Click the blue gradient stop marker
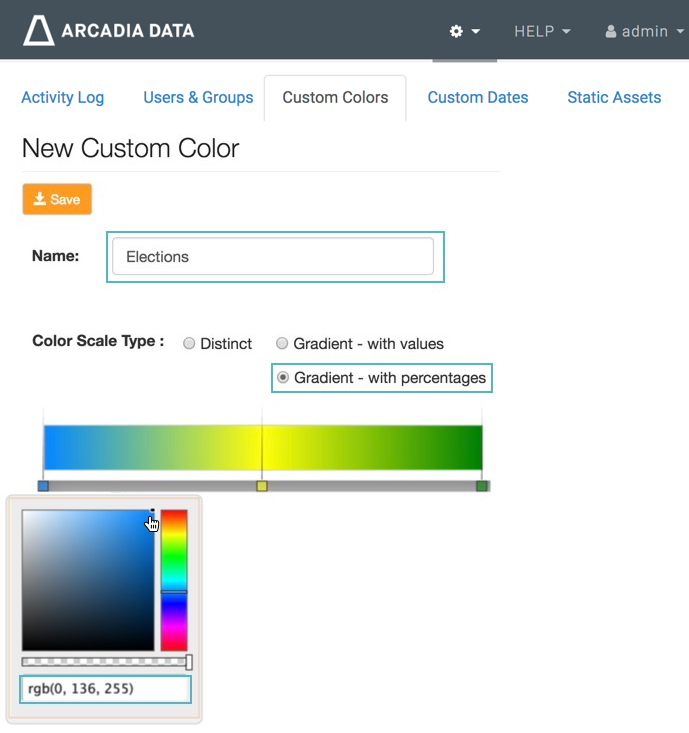The height and width of the screenshot is (733, 689). click(x=43, y=486)
